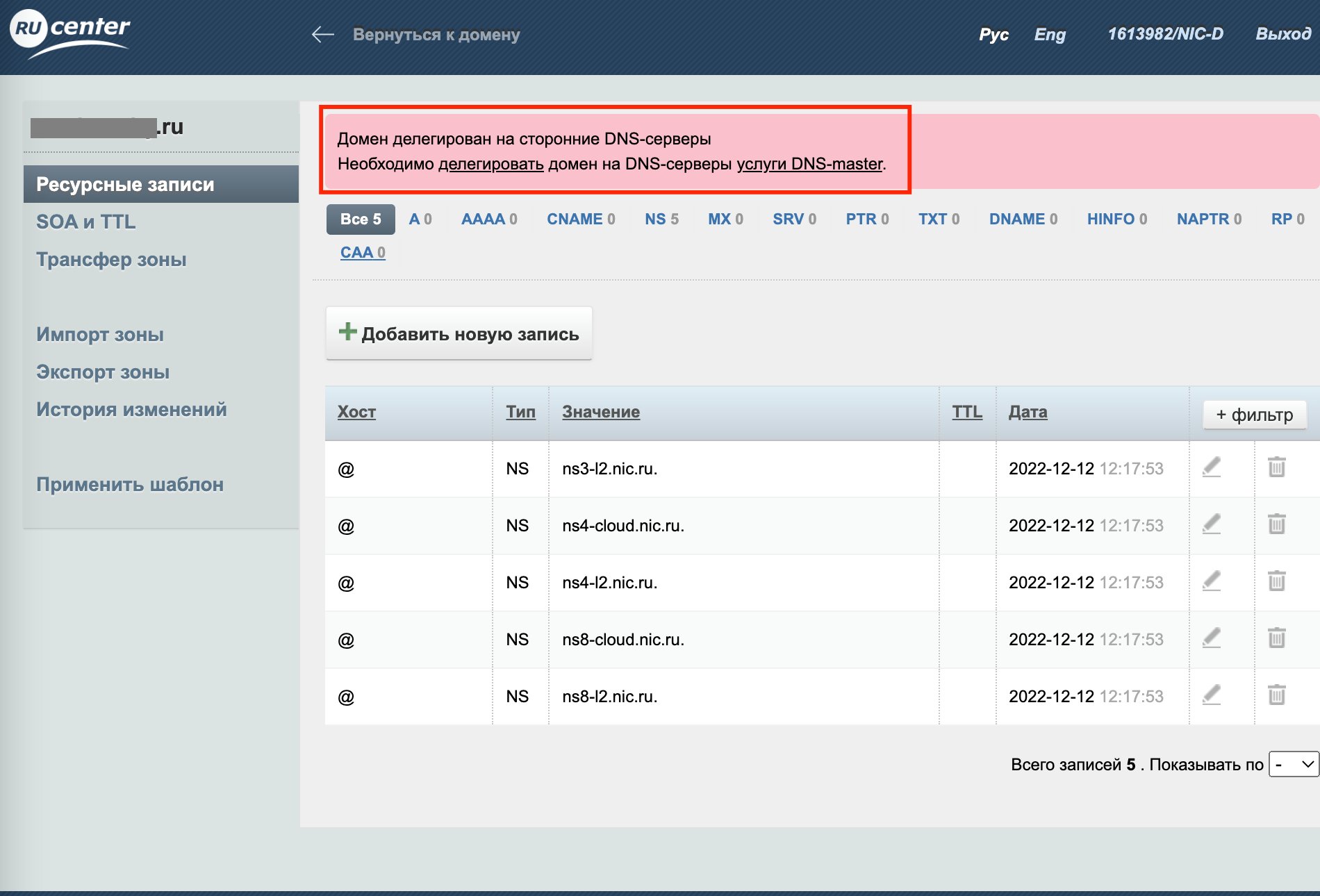Sort table by TTL column

click(x=967, y=412)
